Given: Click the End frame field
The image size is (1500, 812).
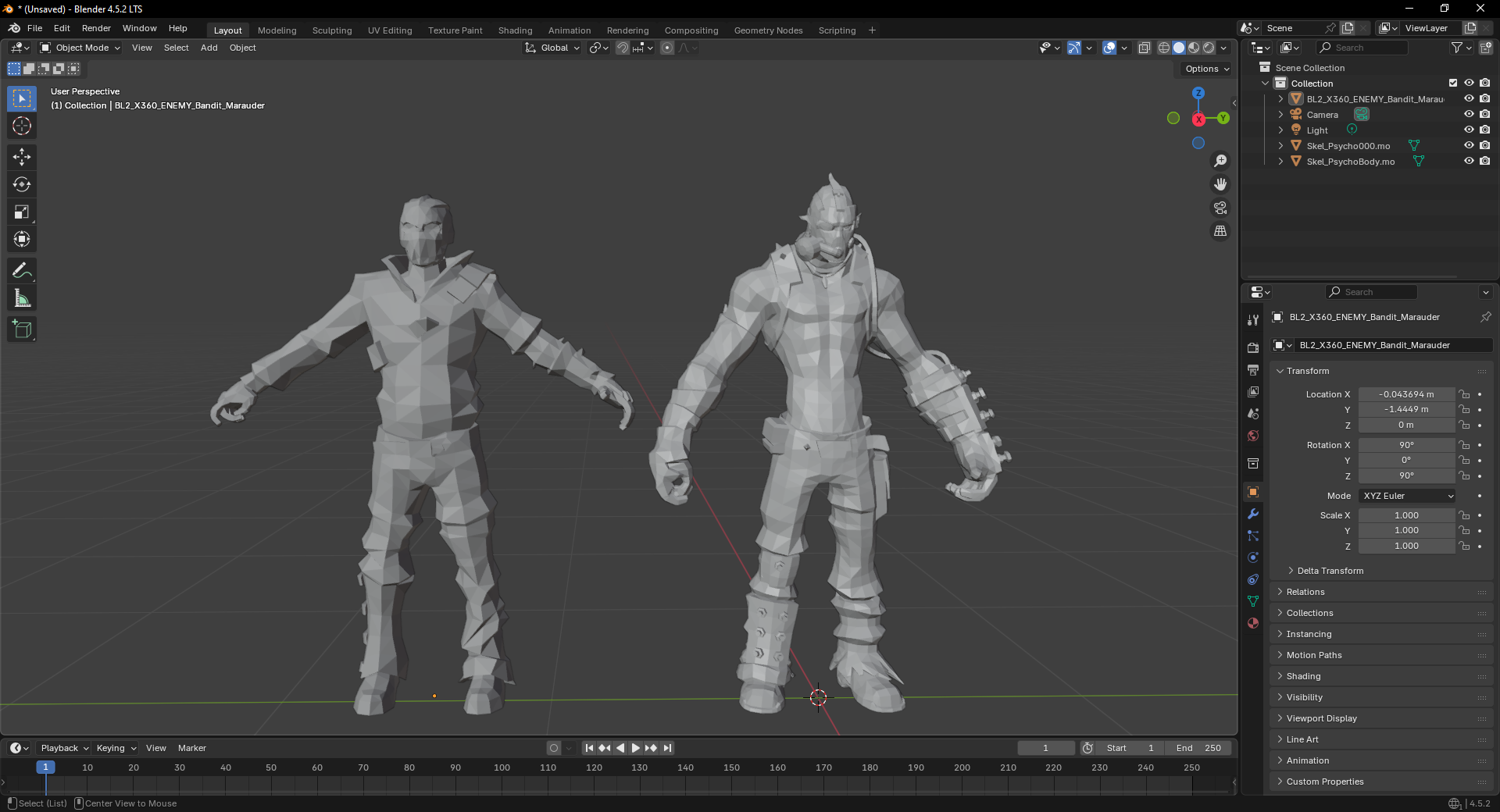Looking at the screenshot, I should 1198,748.
